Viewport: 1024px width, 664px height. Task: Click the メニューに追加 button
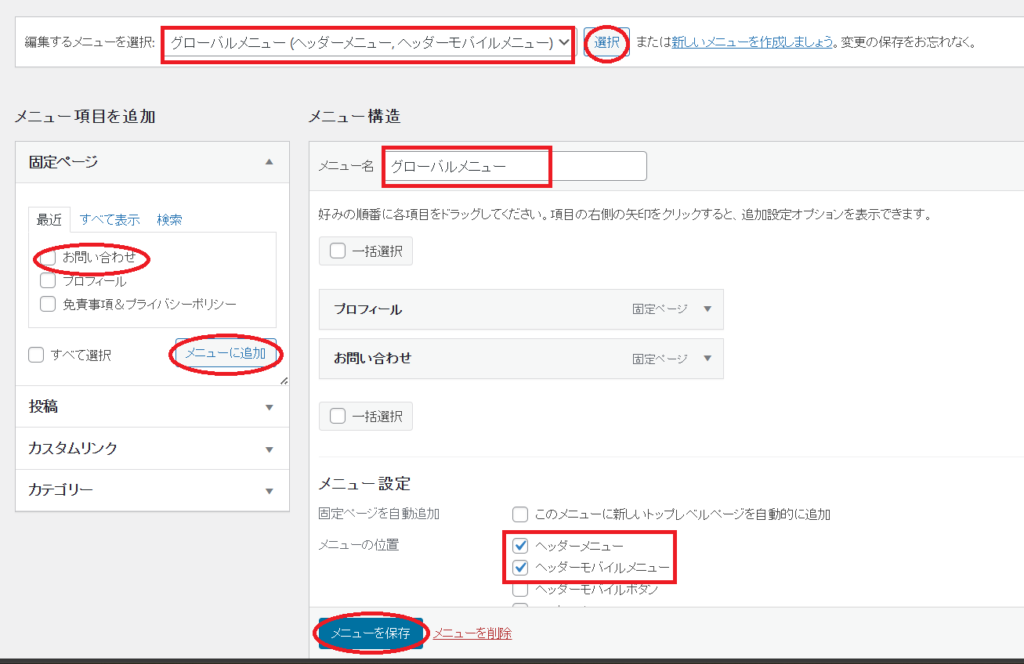pos(226,353)
